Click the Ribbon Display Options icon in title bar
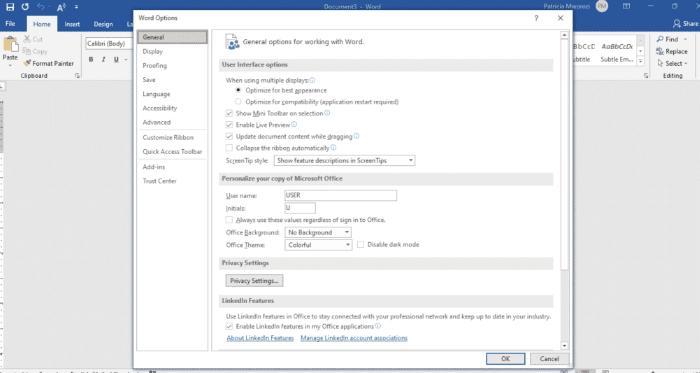 627,6
